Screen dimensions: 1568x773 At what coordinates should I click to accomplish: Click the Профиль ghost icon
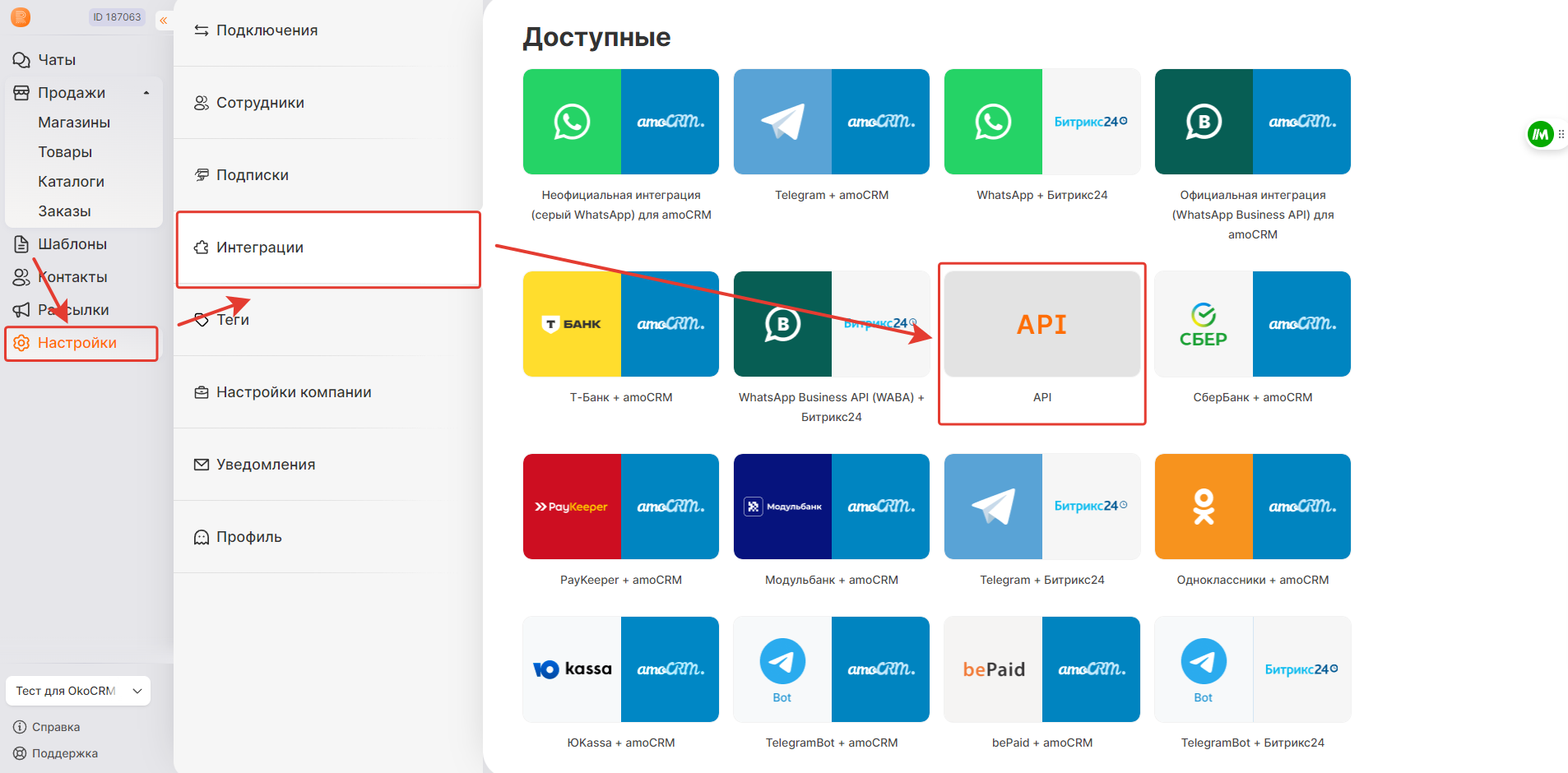click(x=202, y=537)
